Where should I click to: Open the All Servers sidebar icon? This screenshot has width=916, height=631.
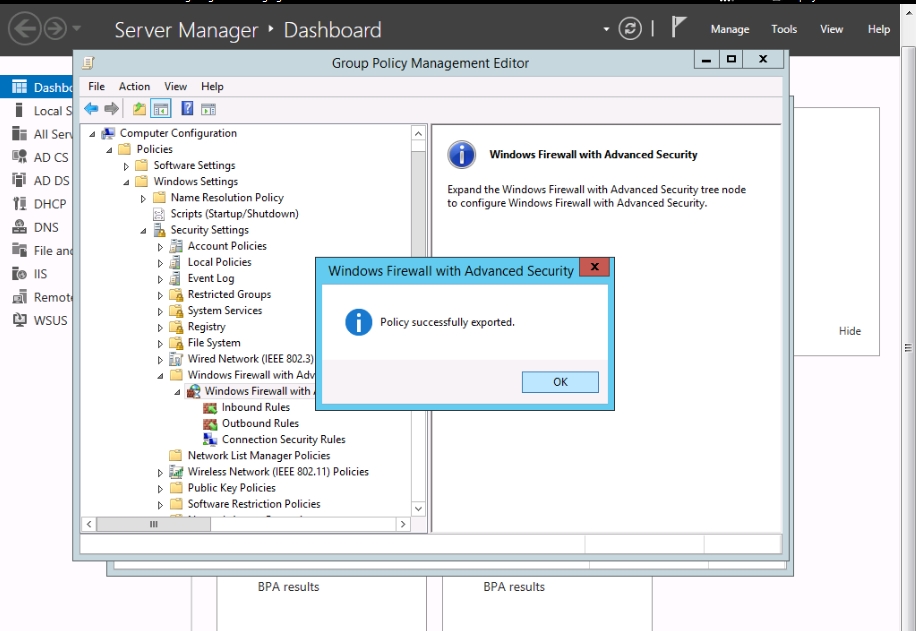point(19,134)
